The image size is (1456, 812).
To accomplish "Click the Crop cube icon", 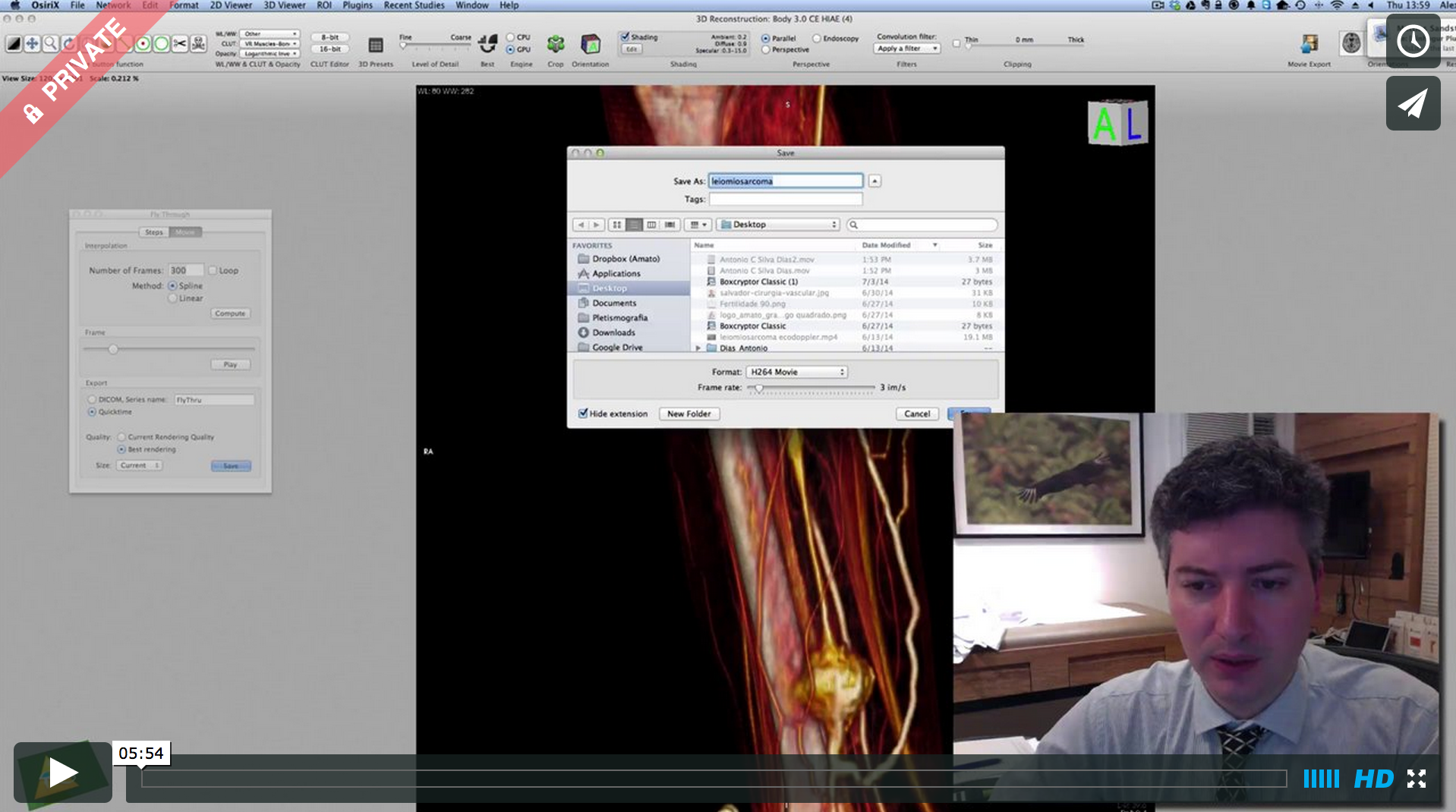I will (556, 44).
